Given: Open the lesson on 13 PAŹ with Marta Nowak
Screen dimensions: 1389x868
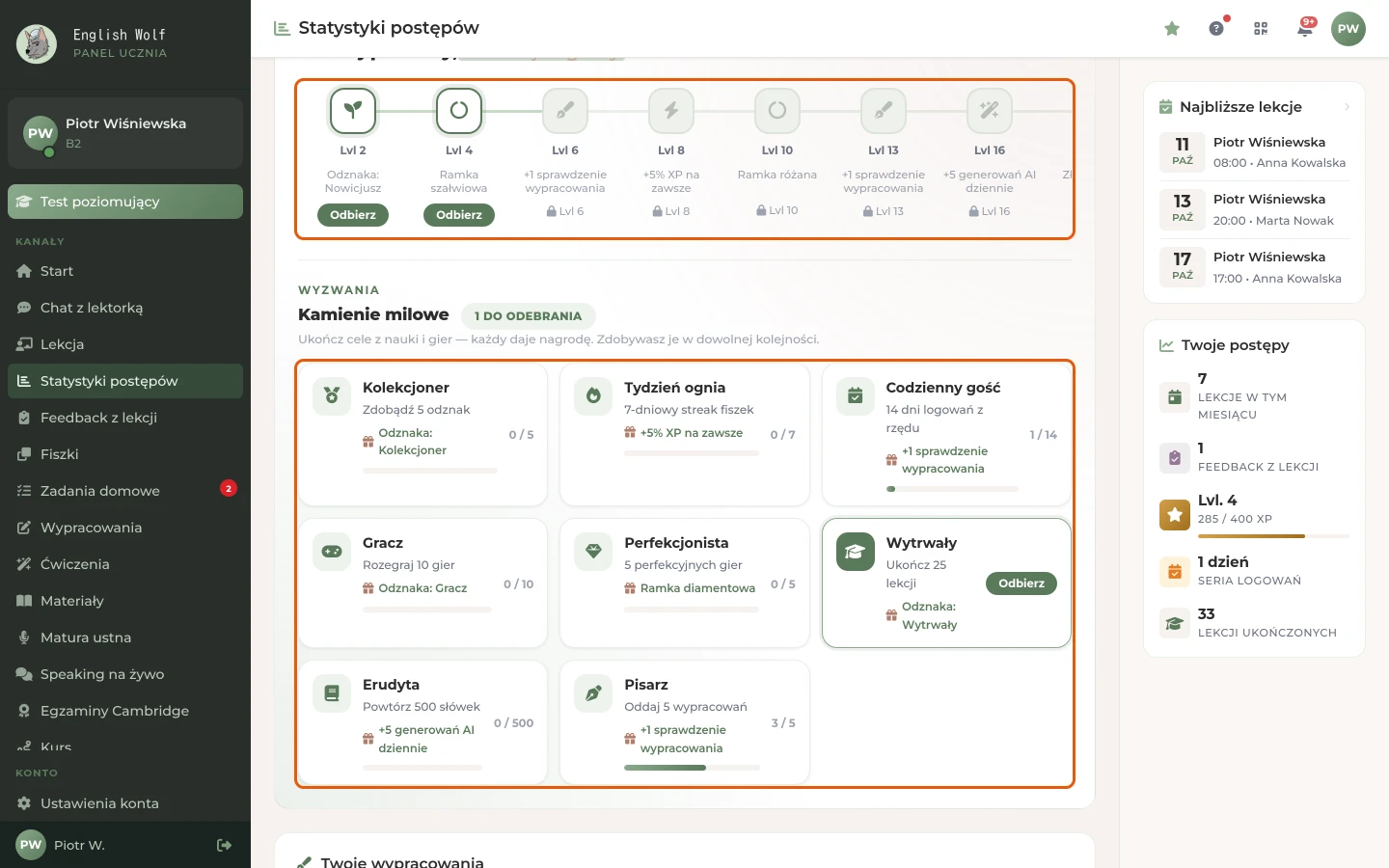Looking at the screenshot, I should [x=1254, y=209].
